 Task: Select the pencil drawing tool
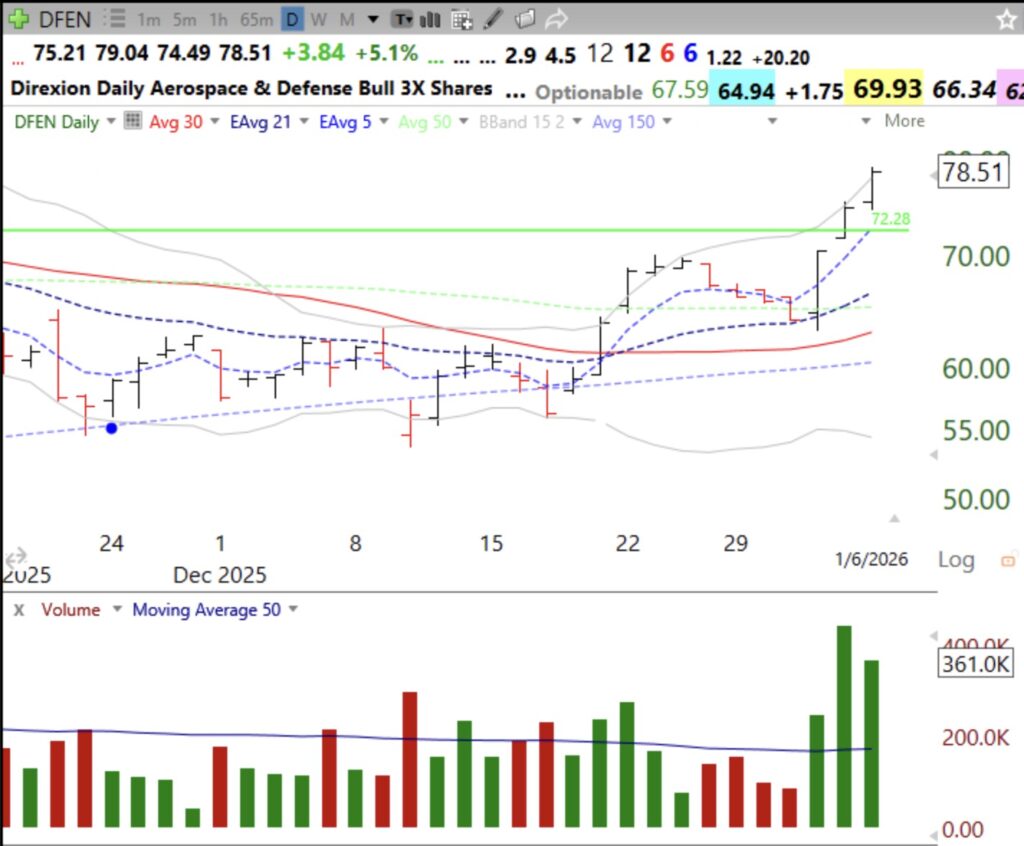point(492,19)
